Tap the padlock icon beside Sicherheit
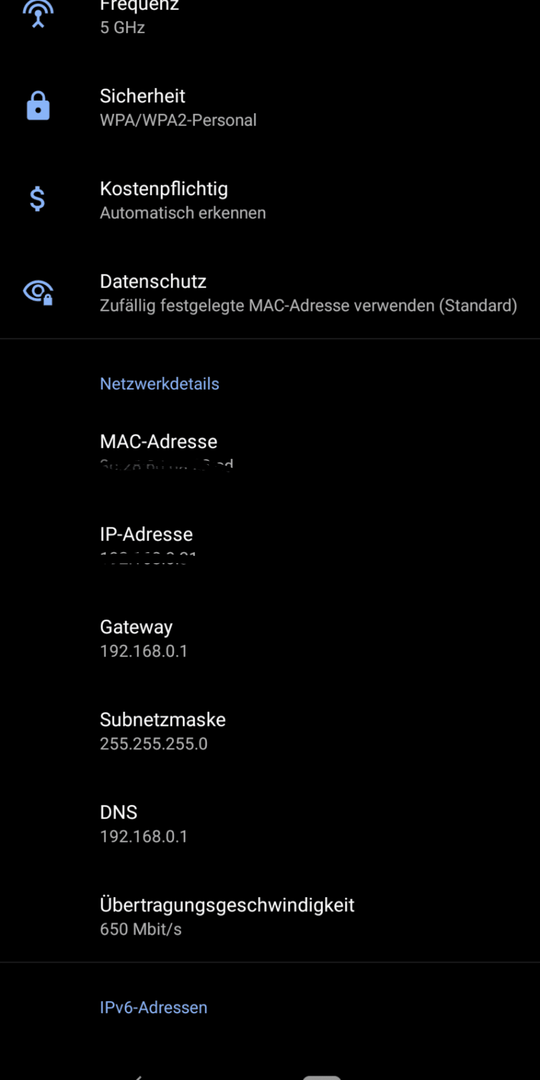 click(38, 107)
